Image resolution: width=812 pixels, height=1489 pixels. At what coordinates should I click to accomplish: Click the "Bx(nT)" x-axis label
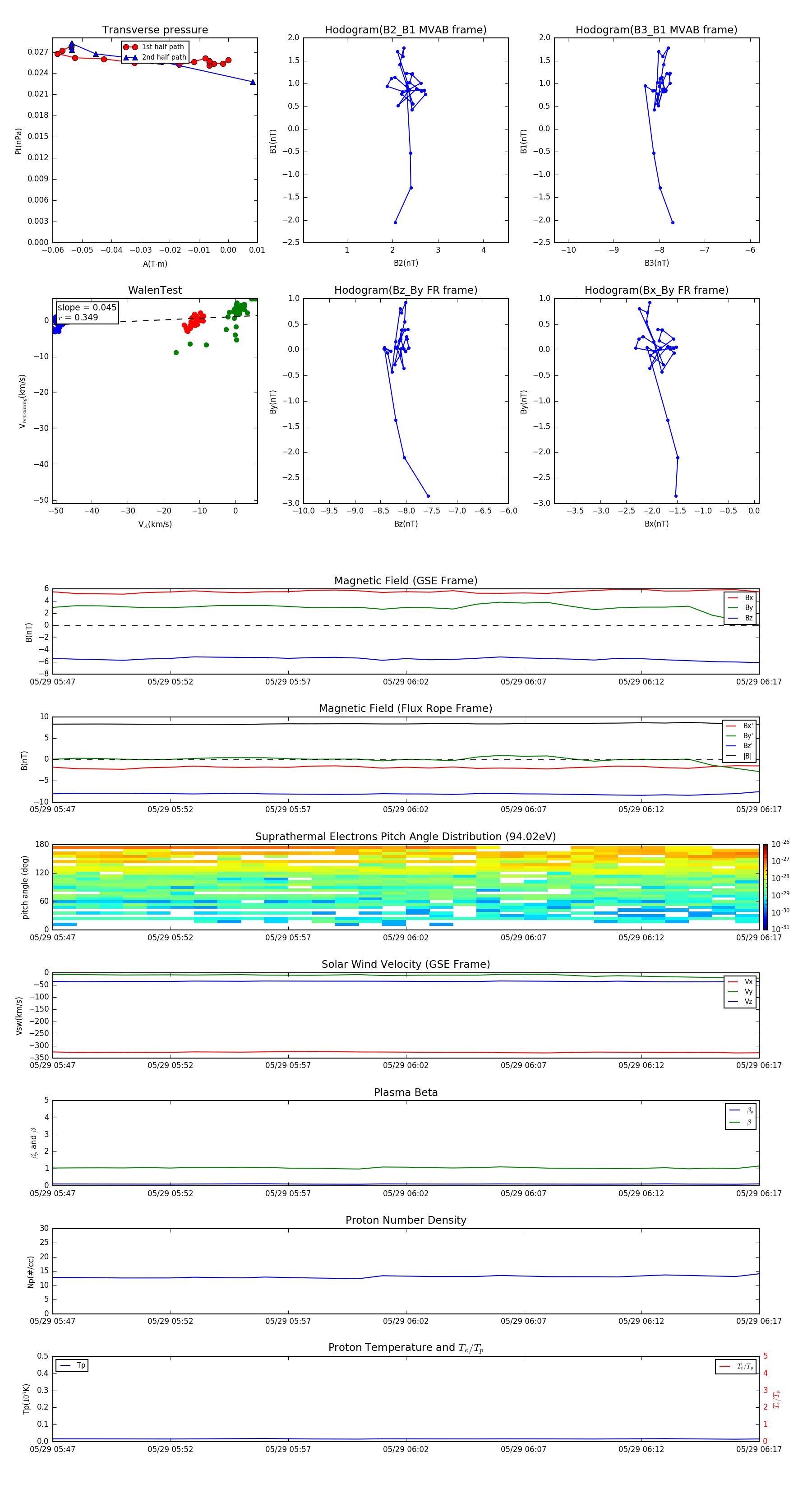pyautogui.click(x=656, y=524)
